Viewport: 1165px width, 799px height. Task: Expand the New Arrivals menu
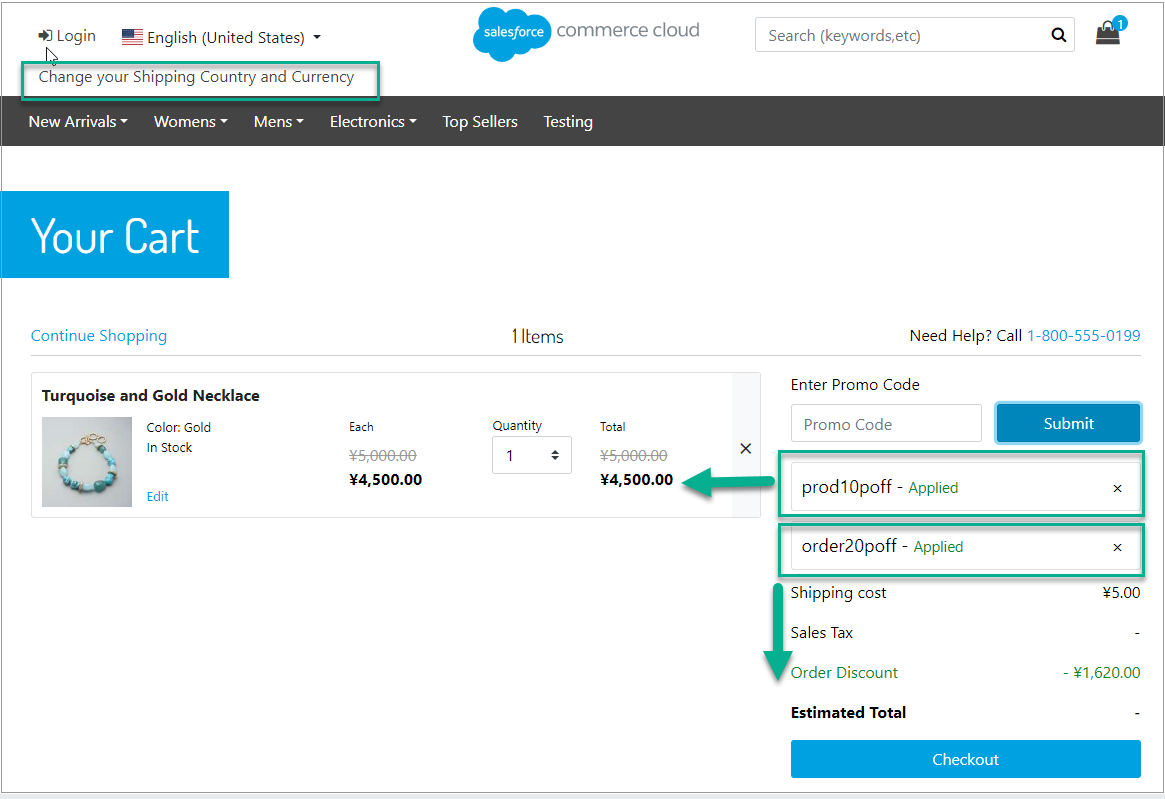[x=78, y=122]
